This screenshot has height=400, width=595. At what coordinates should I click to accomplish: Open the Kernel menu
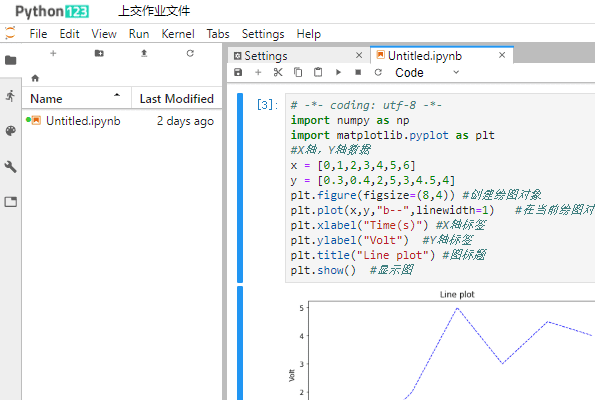click(178, 34)
